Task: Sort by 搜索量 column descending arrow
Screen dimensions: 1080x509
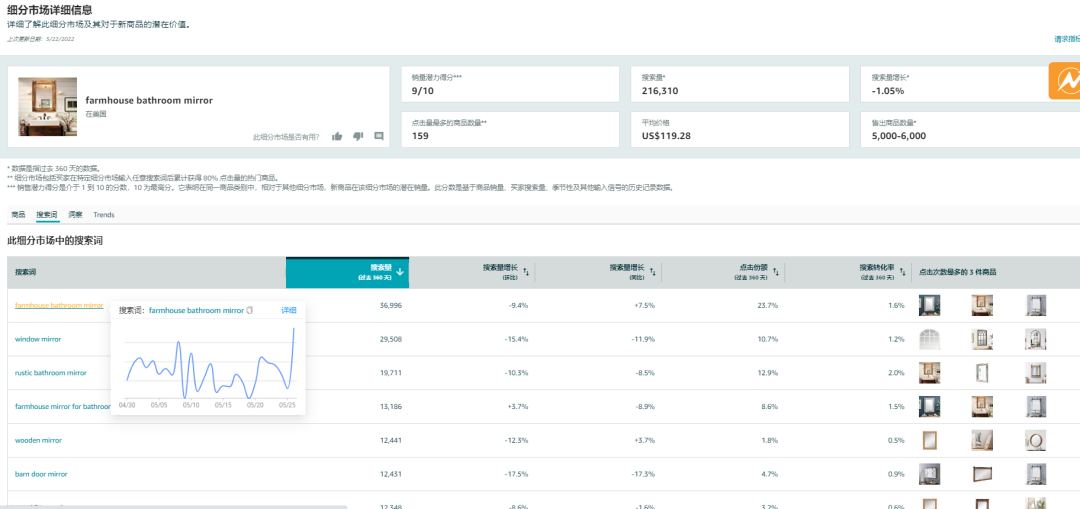Action: [400, 271]
